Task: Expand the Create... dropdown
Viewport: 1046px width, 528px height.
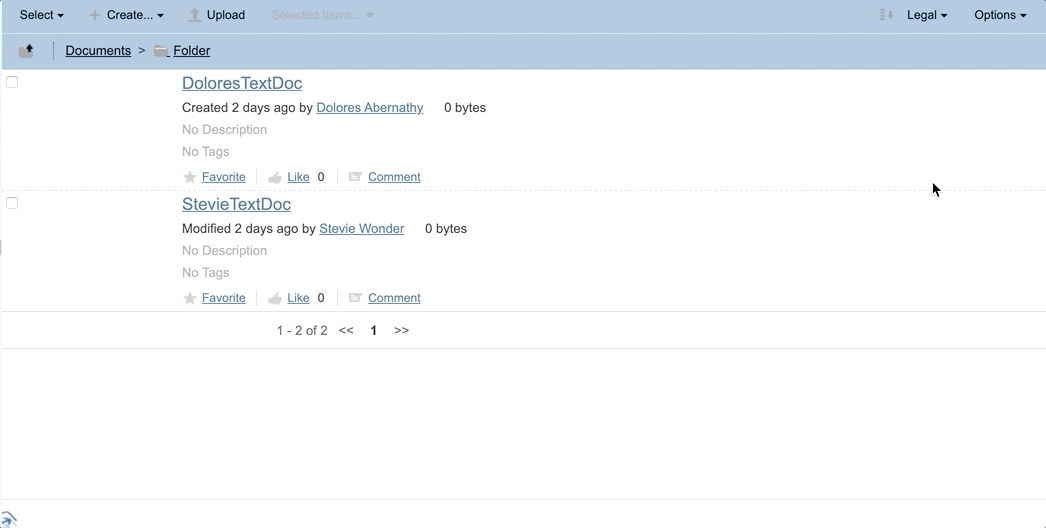Action: [x=127, y=15]
